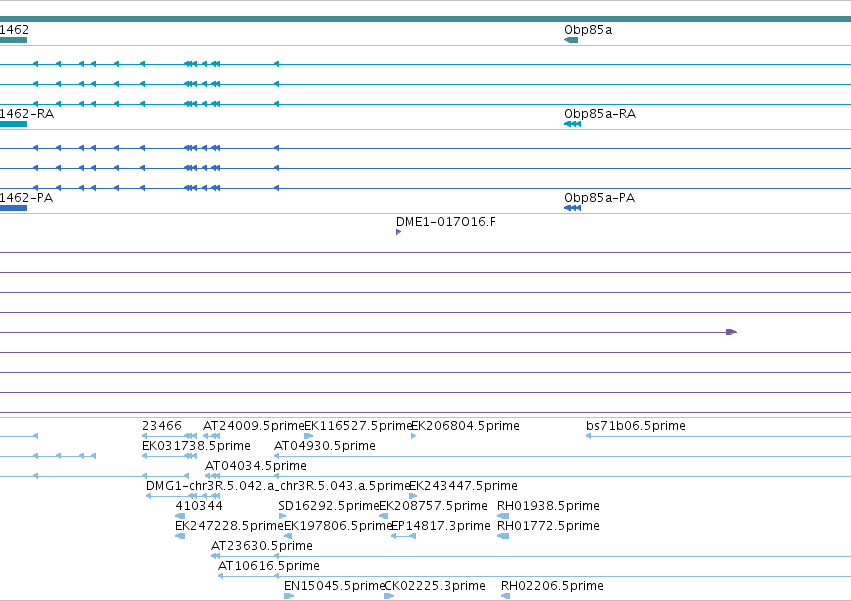Viewport: 851px width, 601px height.
Task: Select the EK247228.5prime feature glyph
Action: [180, 536]
